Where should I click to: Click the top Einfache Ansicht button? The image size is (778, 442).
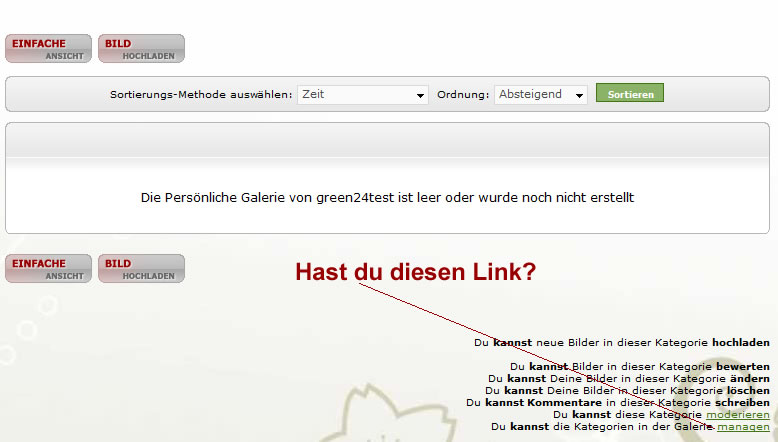click(48, 49)
